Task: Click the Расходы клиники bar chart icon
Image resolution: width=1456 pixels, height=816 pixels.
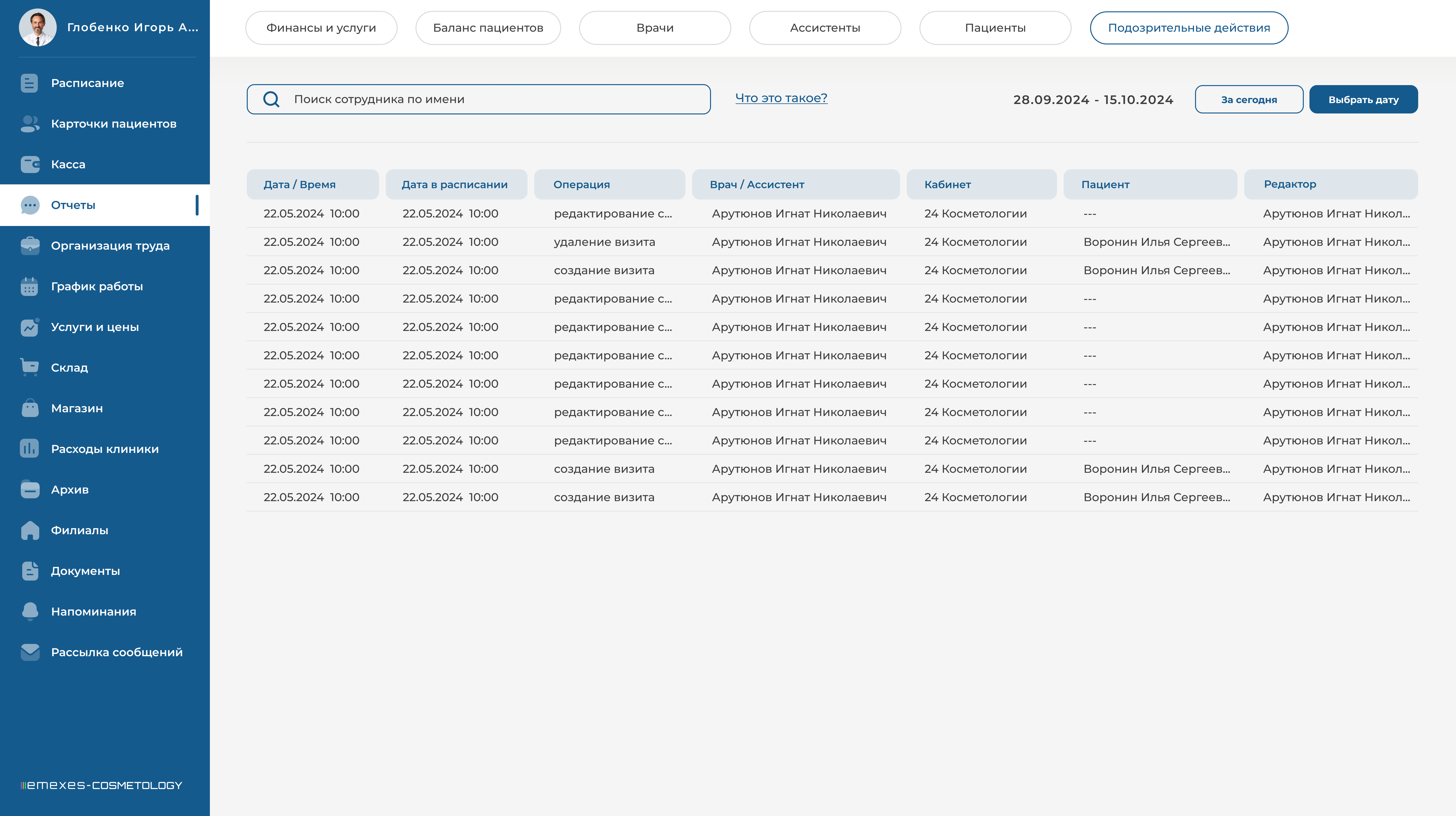Action: (29, 449)
